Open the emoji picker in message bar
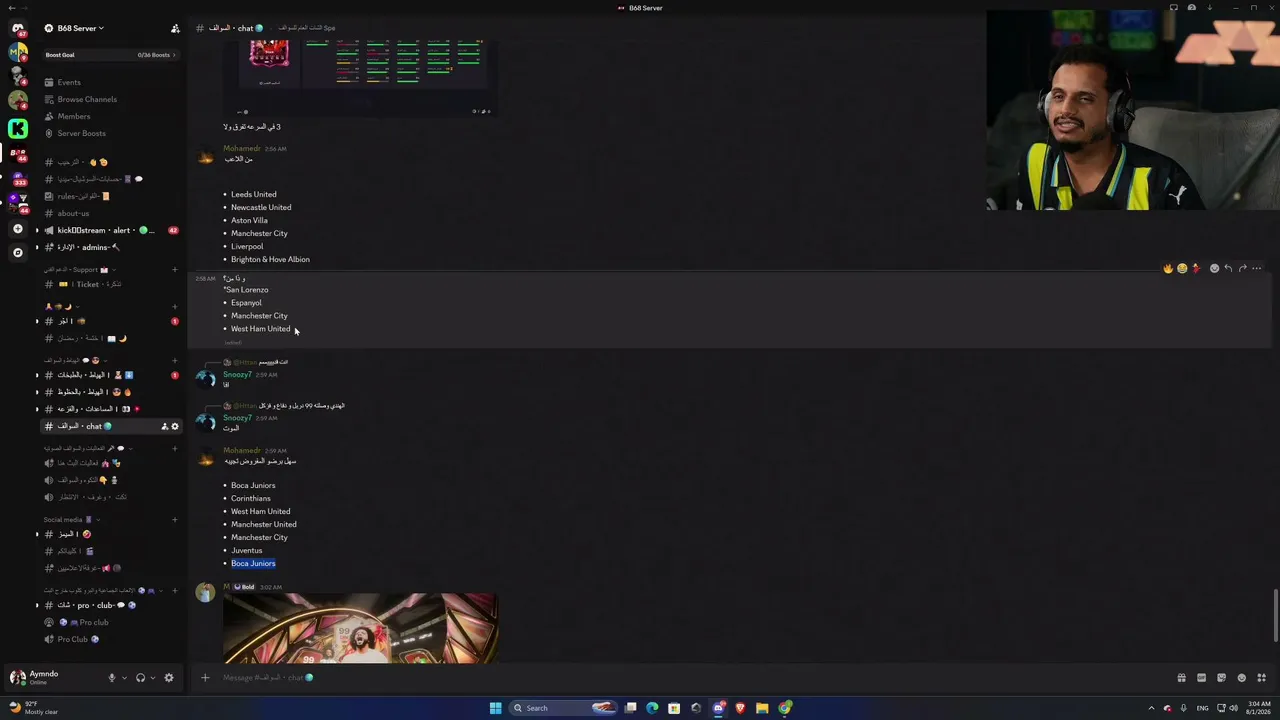 (x=1241, y=678)
